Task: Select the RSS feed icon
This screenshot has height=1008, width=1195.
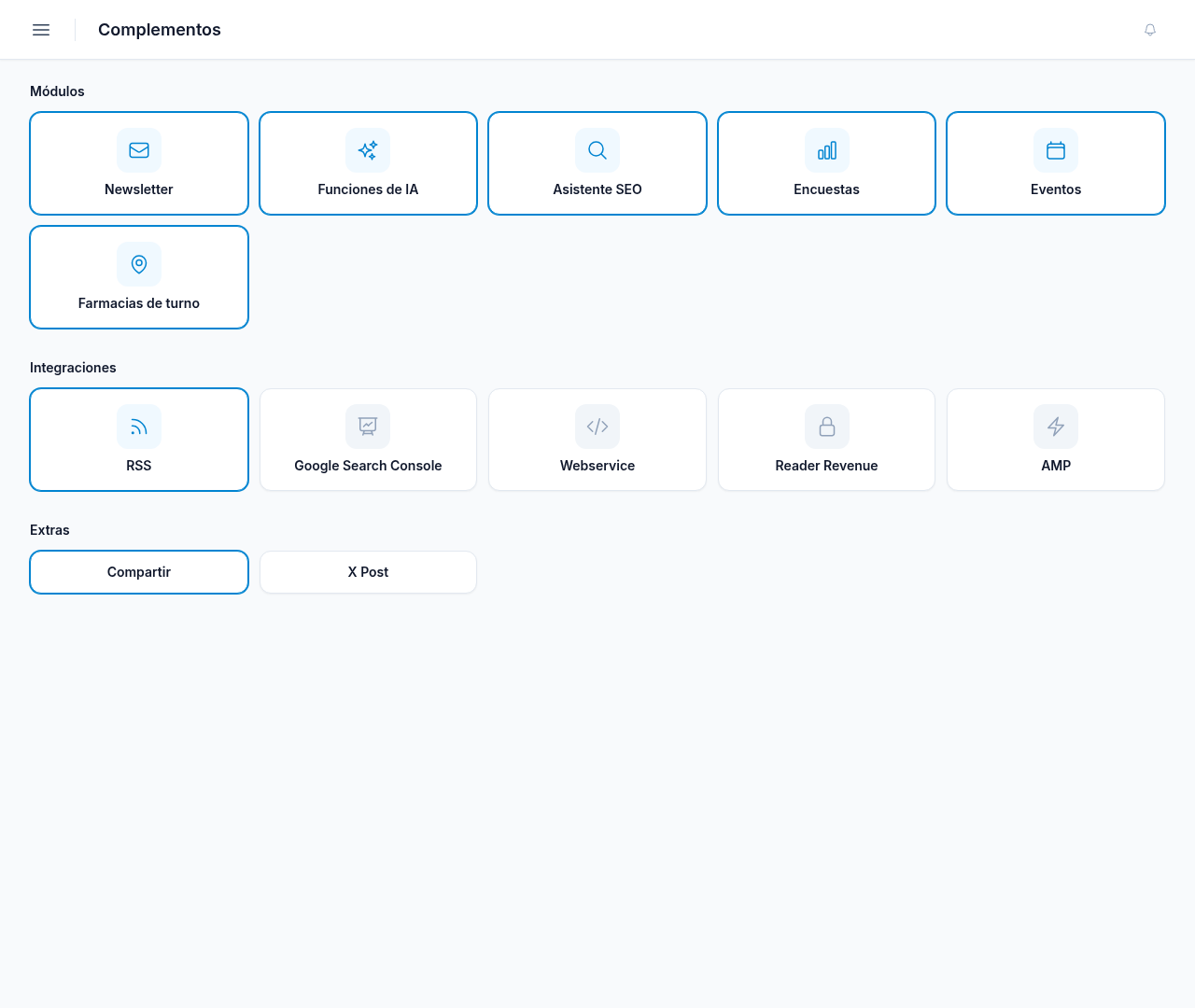Action: [x=139, y=427]
